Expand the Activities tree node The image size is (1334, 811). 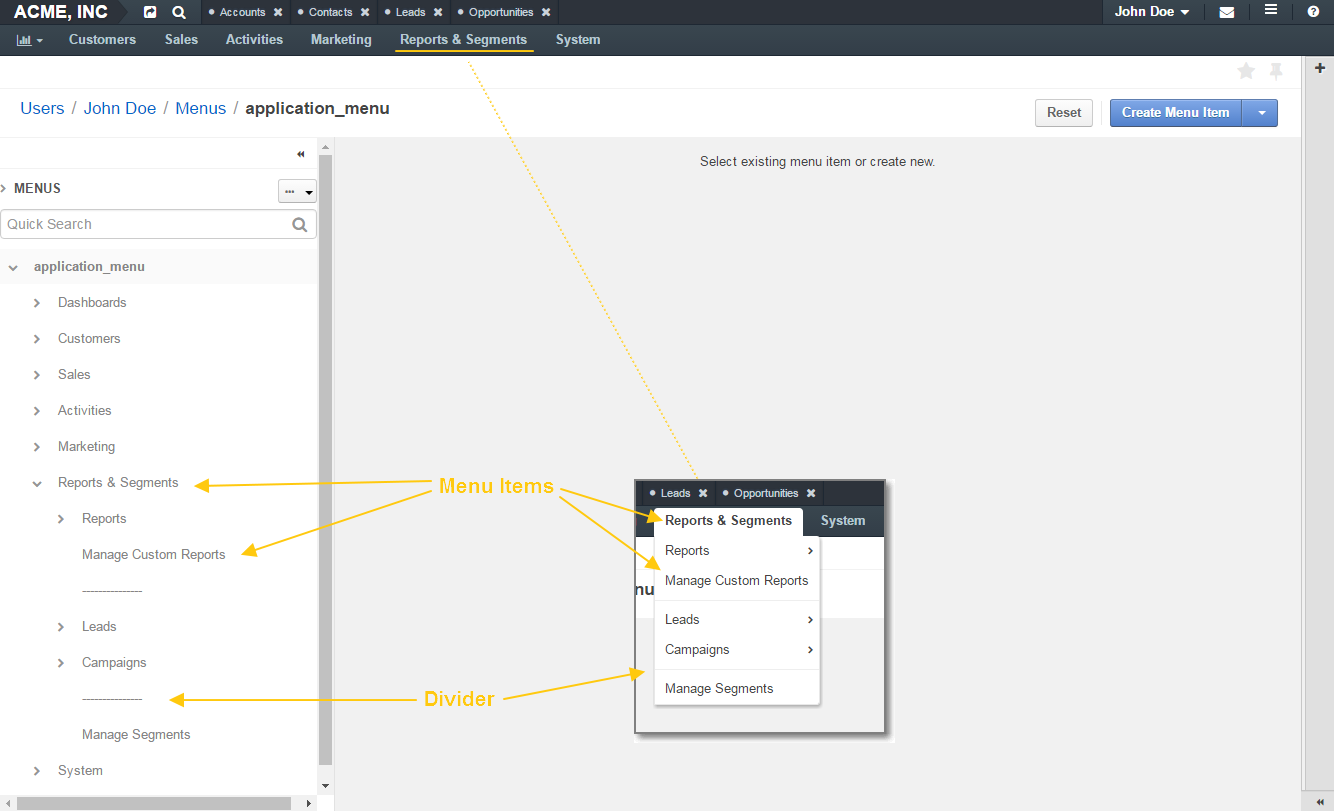(x=36, y=411)
